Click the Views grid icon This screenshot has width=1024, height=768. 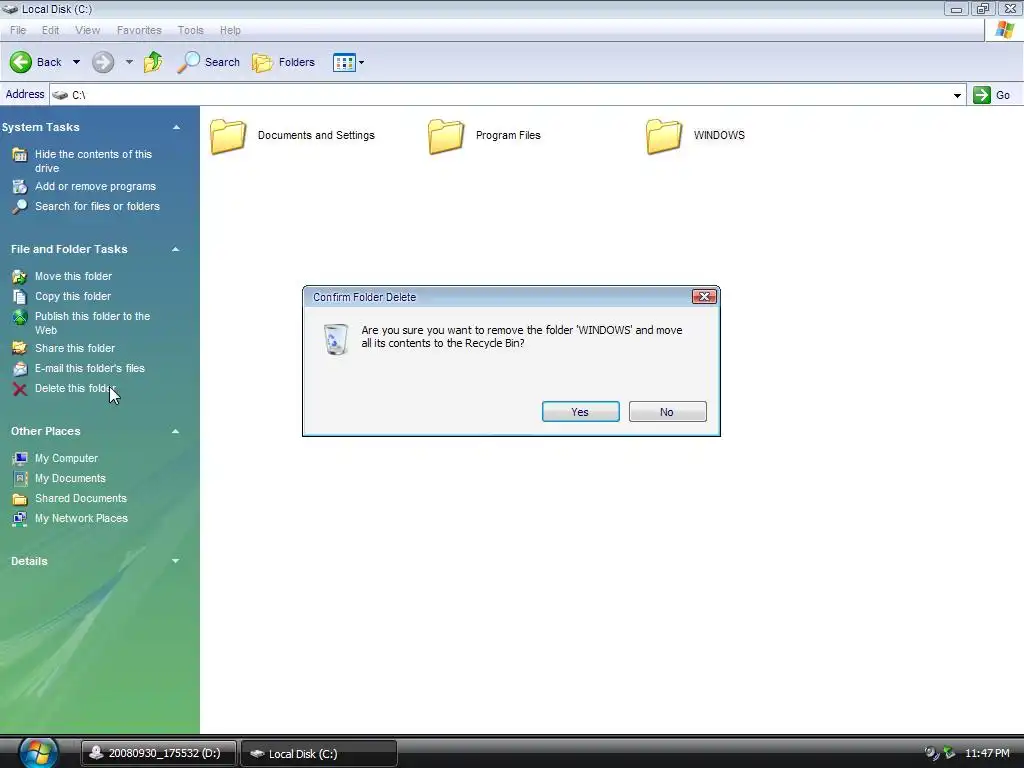click(x=344, y=63)
